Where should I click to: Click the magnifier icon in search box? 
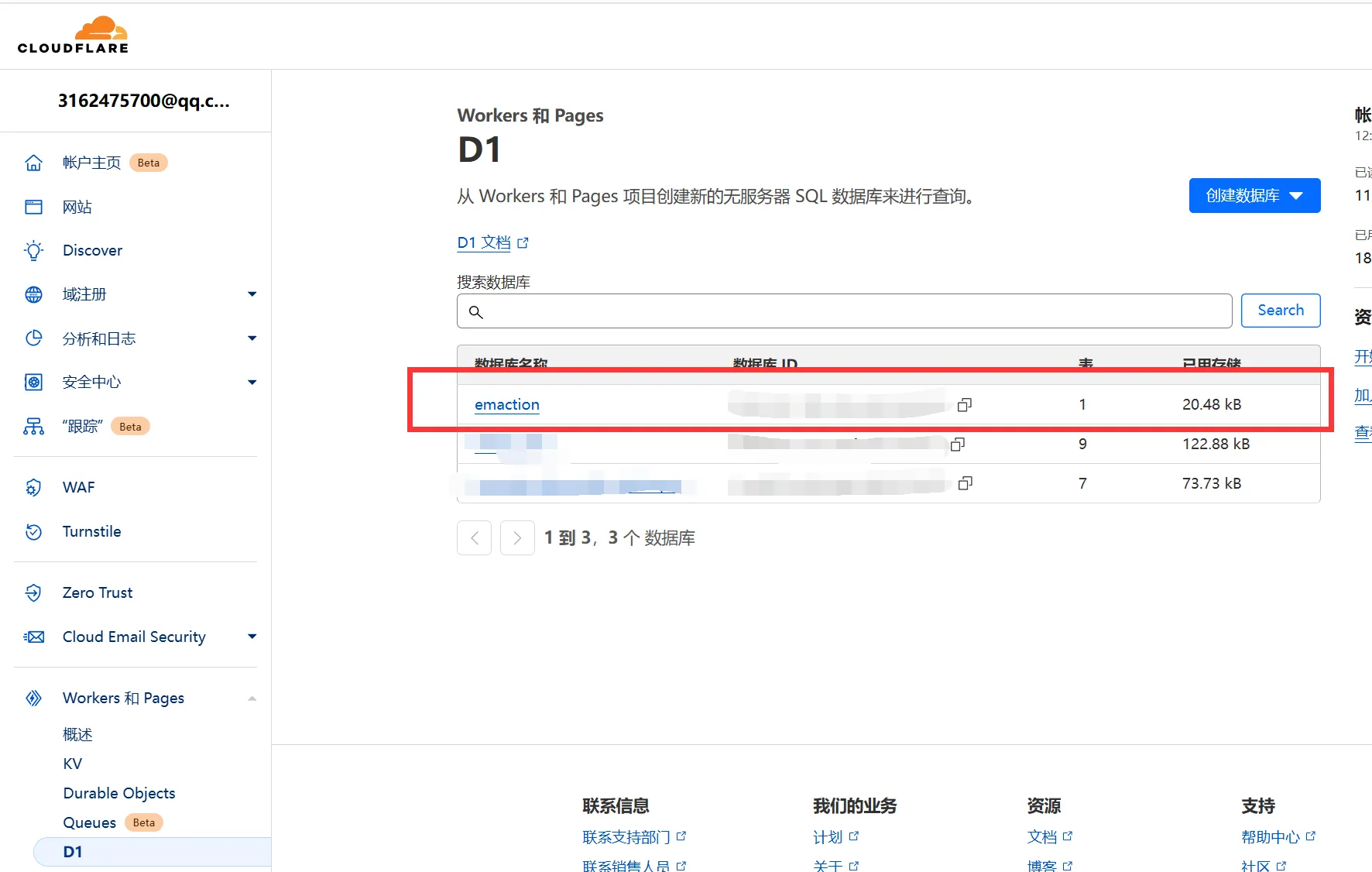[476, 311]
